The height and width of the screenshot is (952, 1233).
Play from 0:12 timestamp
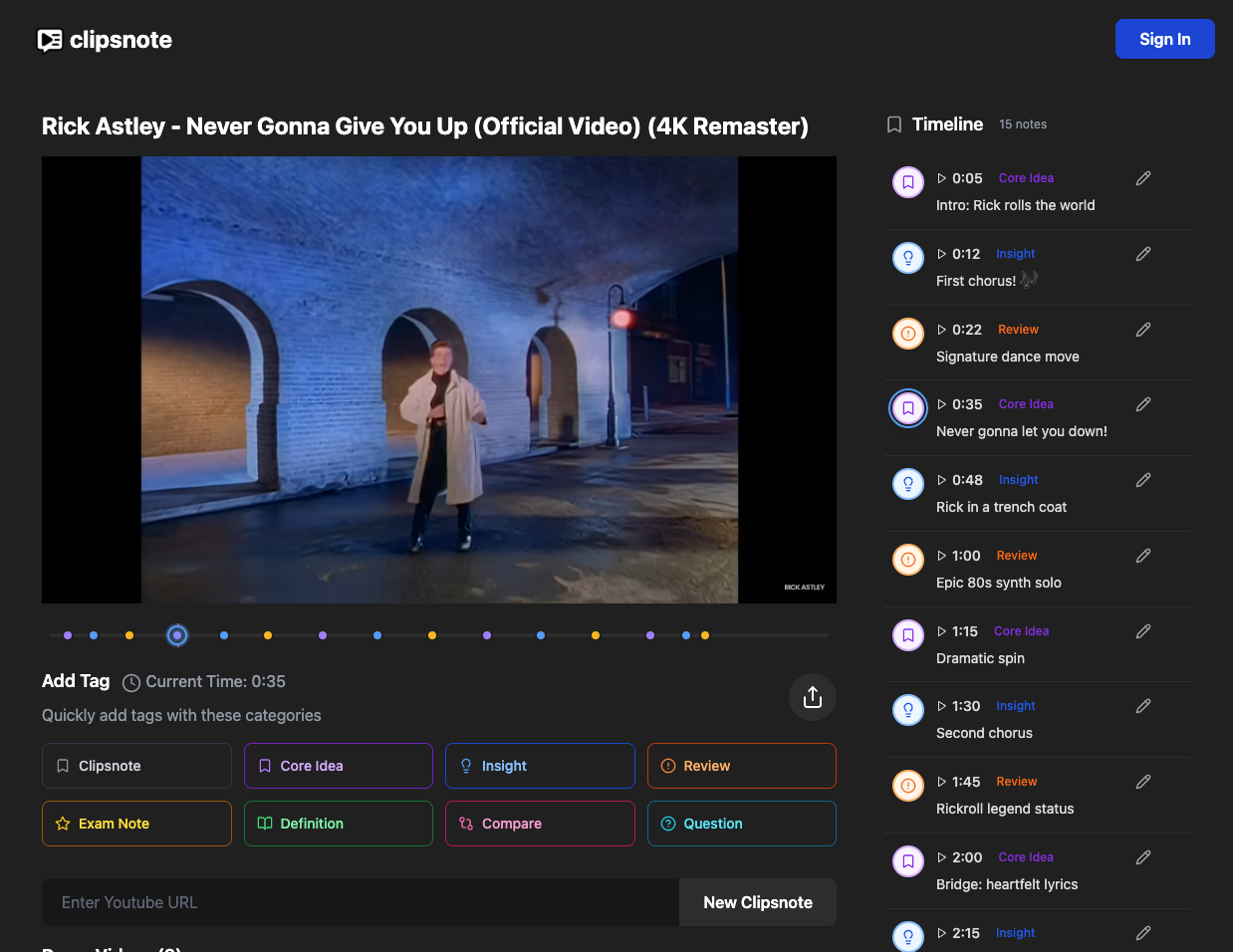(x=958, y=254)
